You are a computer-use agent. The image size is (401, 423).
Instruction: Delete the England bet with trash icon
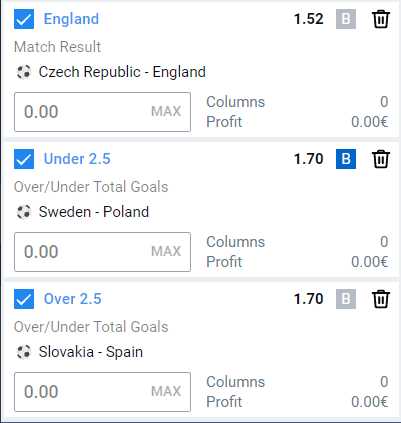[381, 19]
